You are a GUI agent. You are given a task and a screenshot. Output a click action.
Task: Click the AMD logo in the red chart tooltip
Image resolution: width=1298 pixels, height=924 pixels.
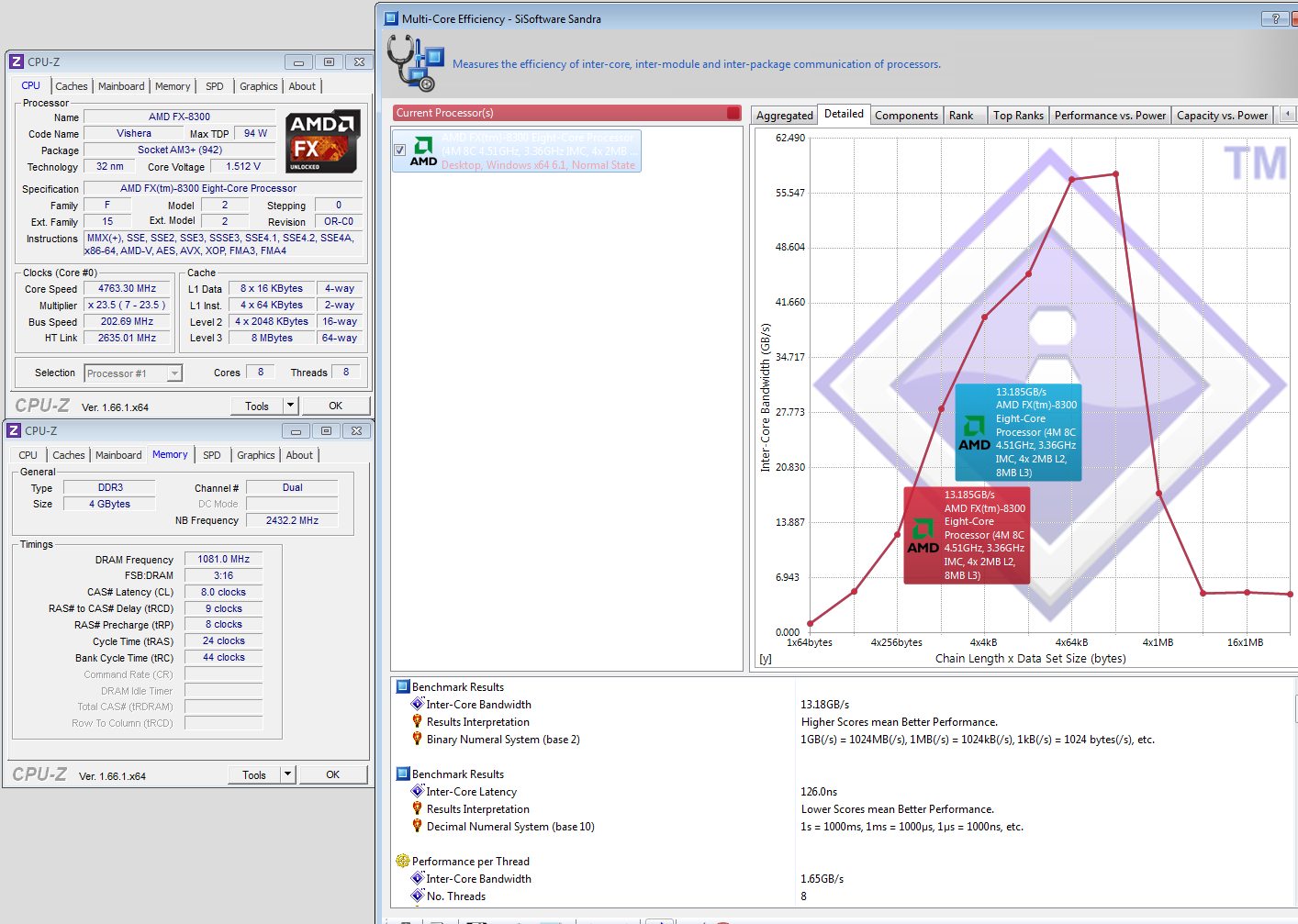point(923,537)
